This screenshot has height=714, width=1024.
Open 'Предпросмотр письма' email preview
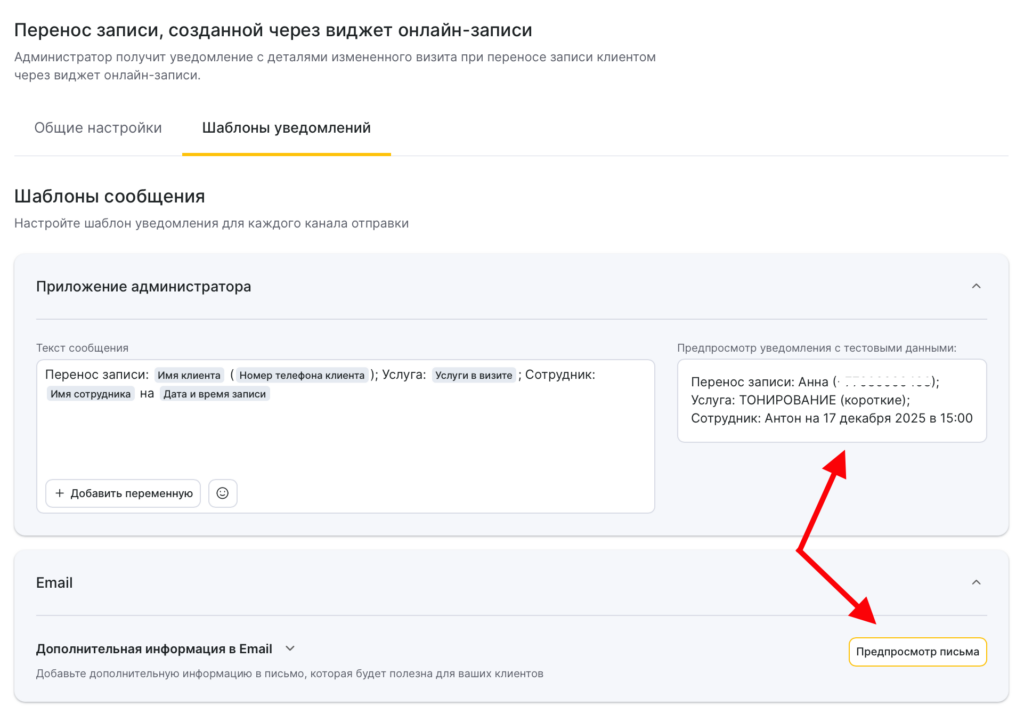click(917, 652)
